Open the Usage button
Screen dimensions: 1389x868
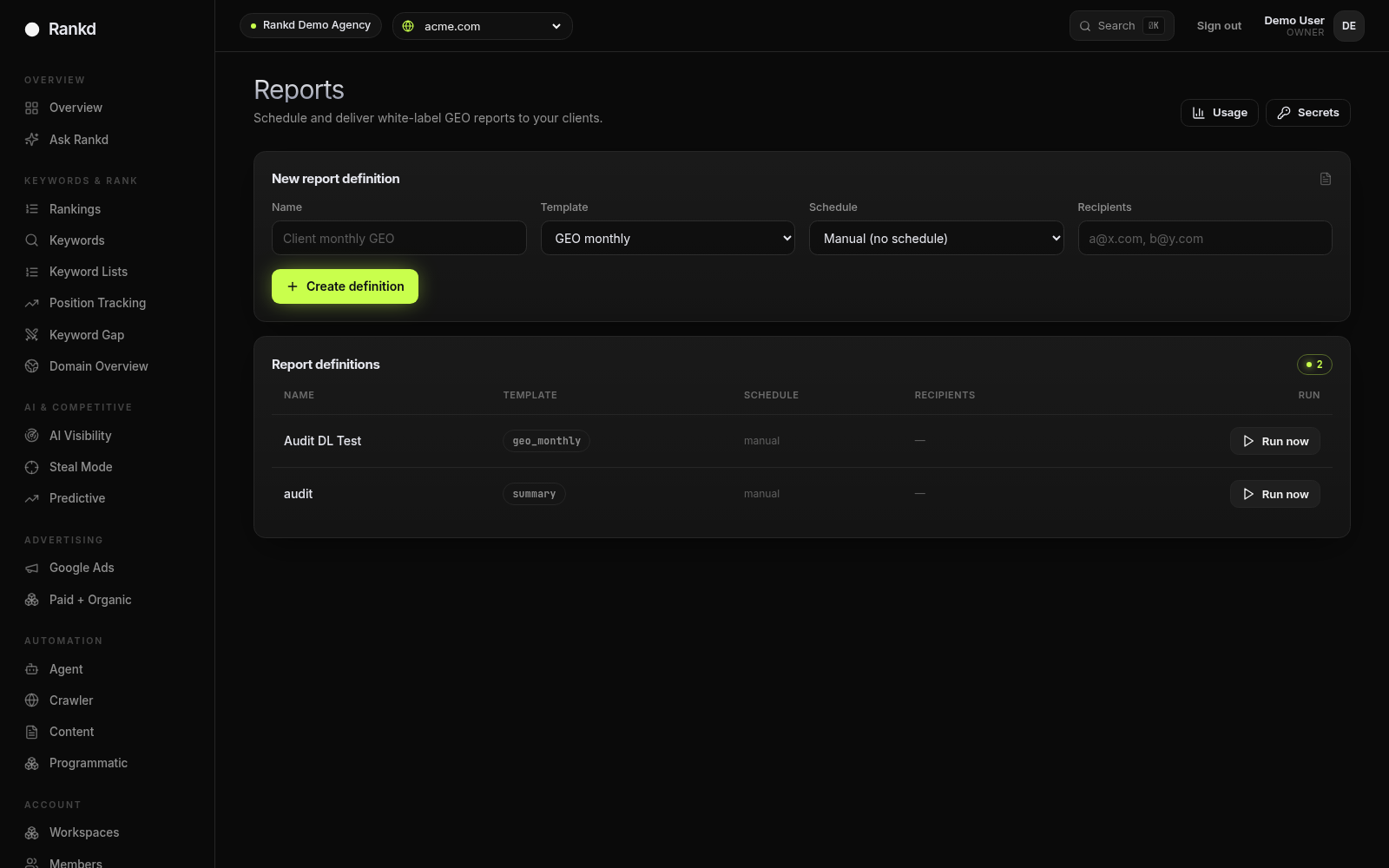[1219, 113]
